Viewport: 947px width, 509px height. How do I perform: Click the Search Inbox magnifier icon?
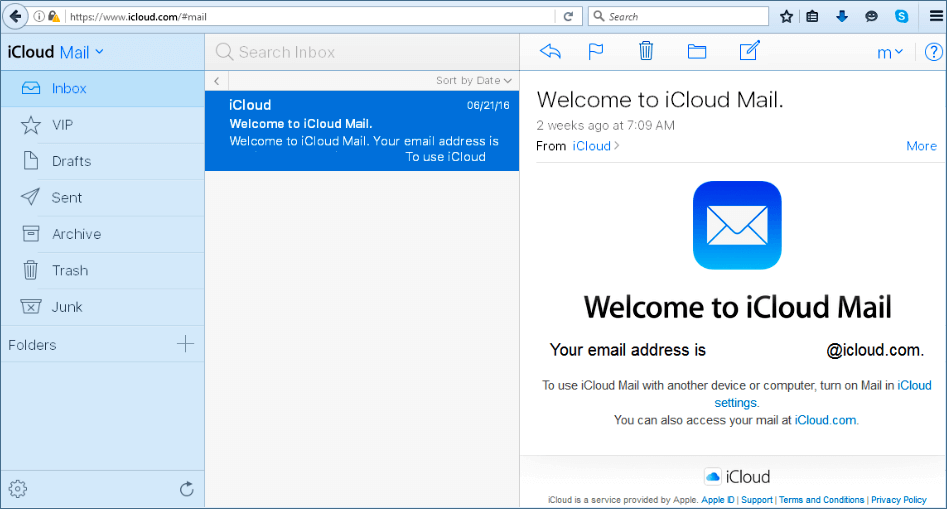coord(224,52)
